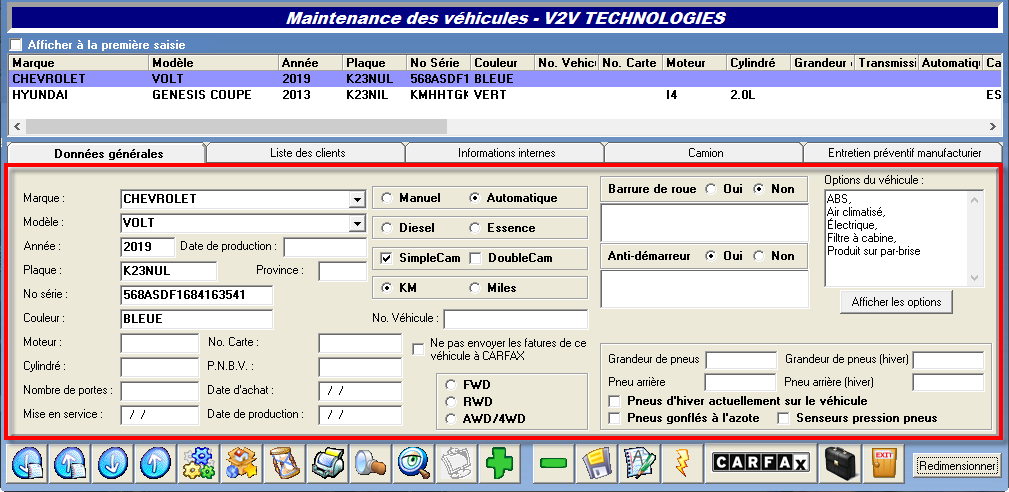Click the down arrow with document icon
The height and width of the screenshot is (492, 1009).
pyautogui.click(x=27, y=462)
